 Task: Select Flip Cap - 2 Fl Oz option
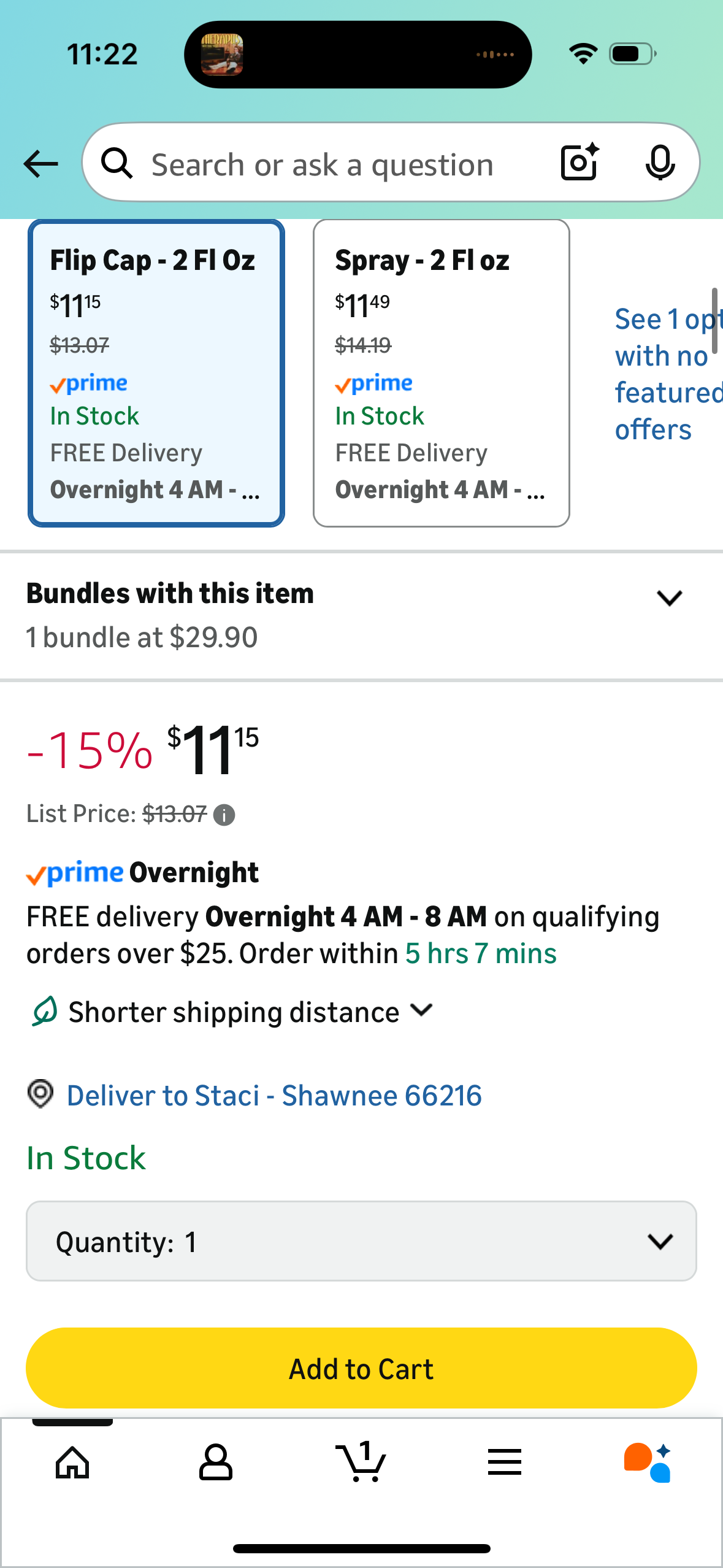[156, 373]
